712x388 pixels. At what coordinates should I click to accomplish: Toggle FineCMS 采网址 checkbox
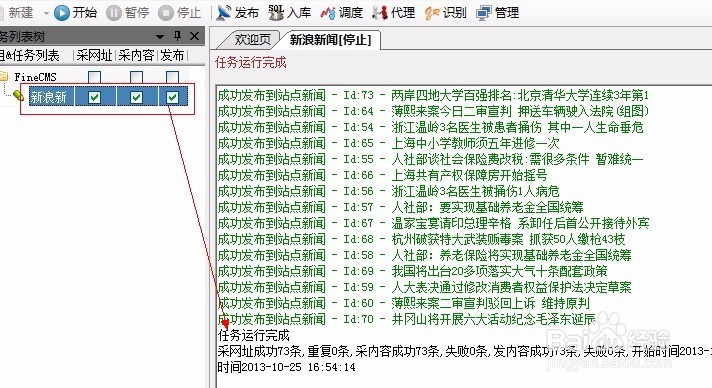point(94,77)
